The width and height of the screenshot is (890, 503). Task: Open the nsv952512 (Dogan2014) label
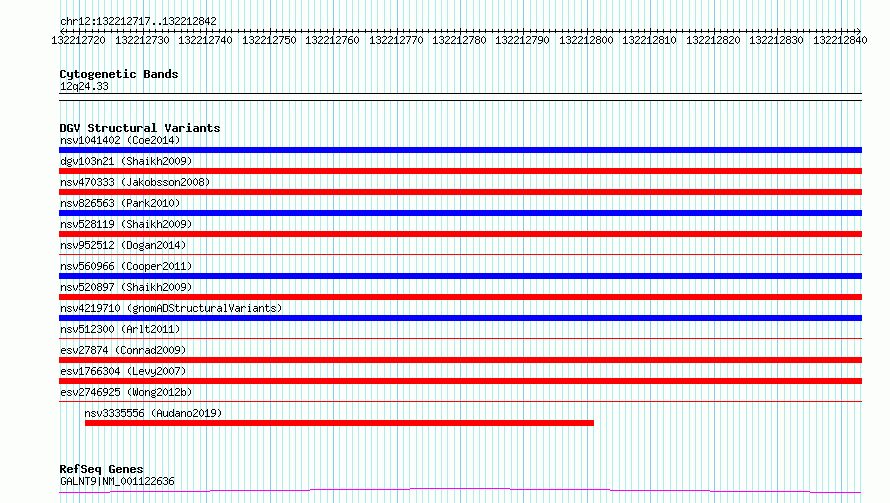(x=123, y=245)
